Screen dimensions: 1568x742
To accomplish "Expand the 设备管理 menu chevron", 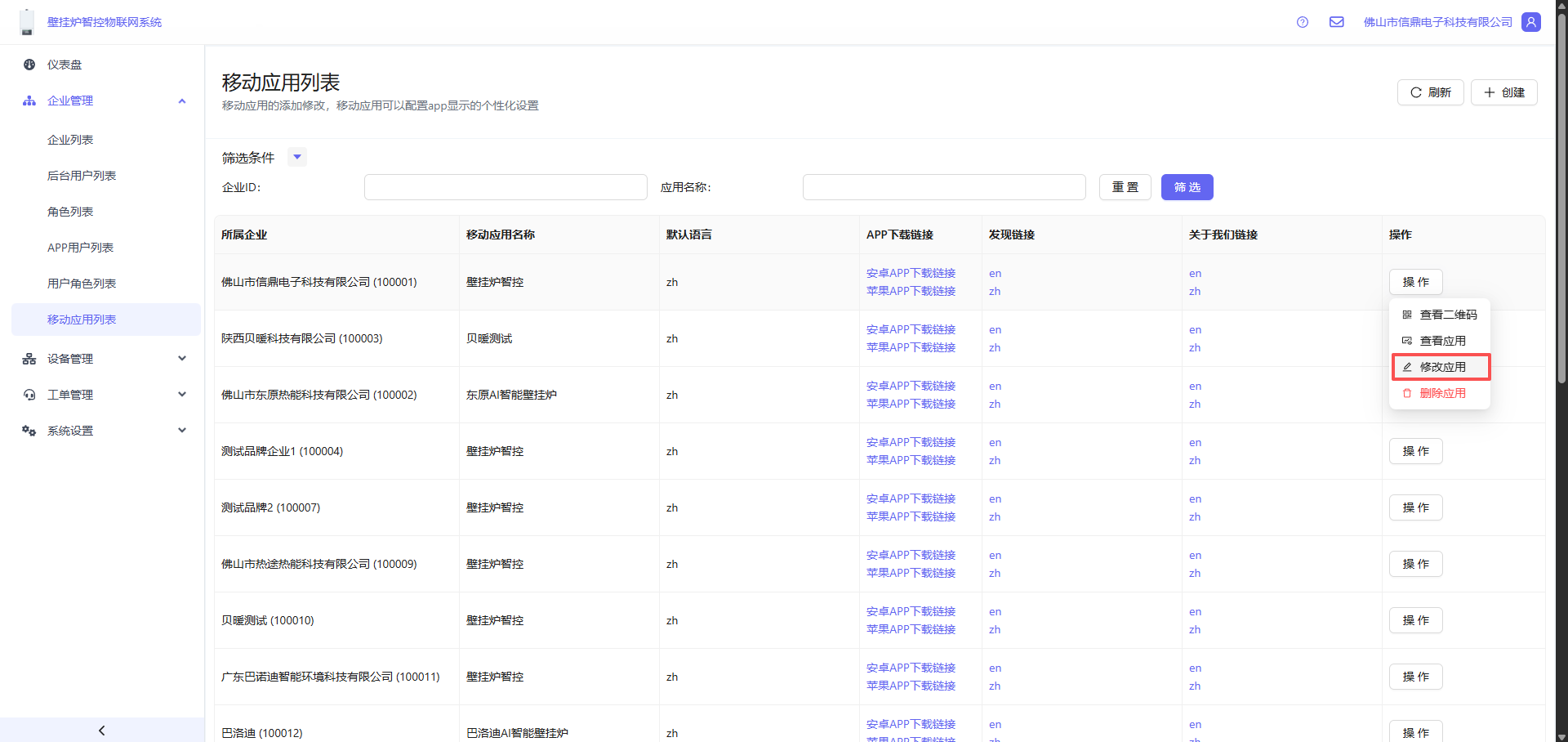I will point(182,359).
